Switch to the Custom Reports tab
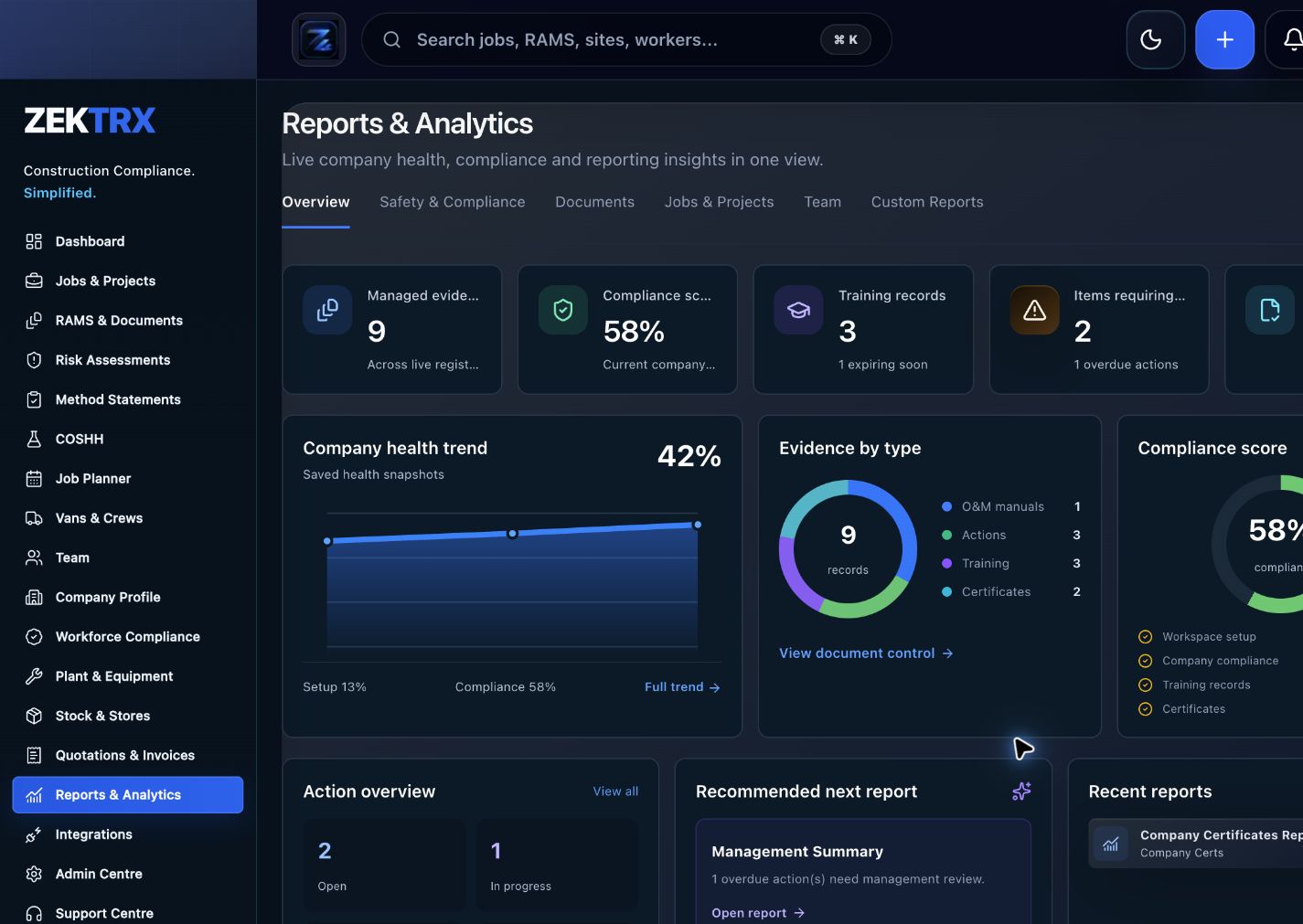Viewport: 1303px width, 924px height. 927,202
